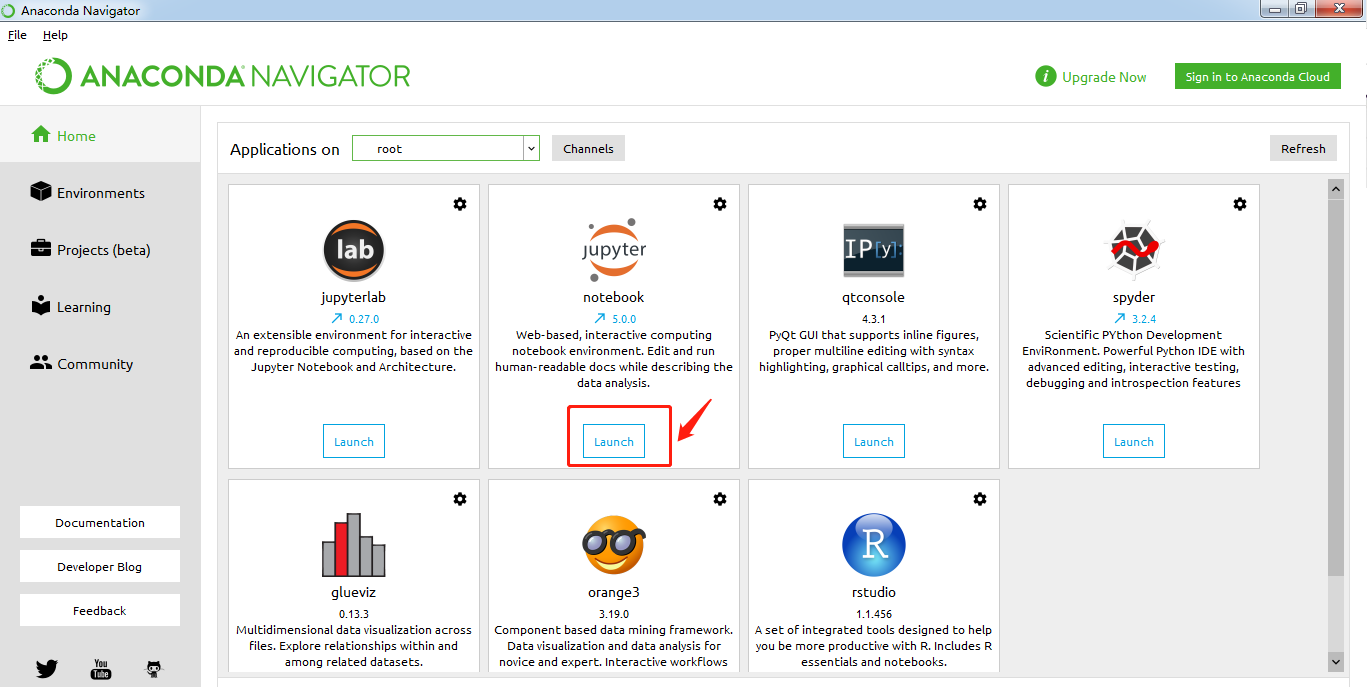Open the Twitter link icon
1367x687 pixels.
point(47,668)
